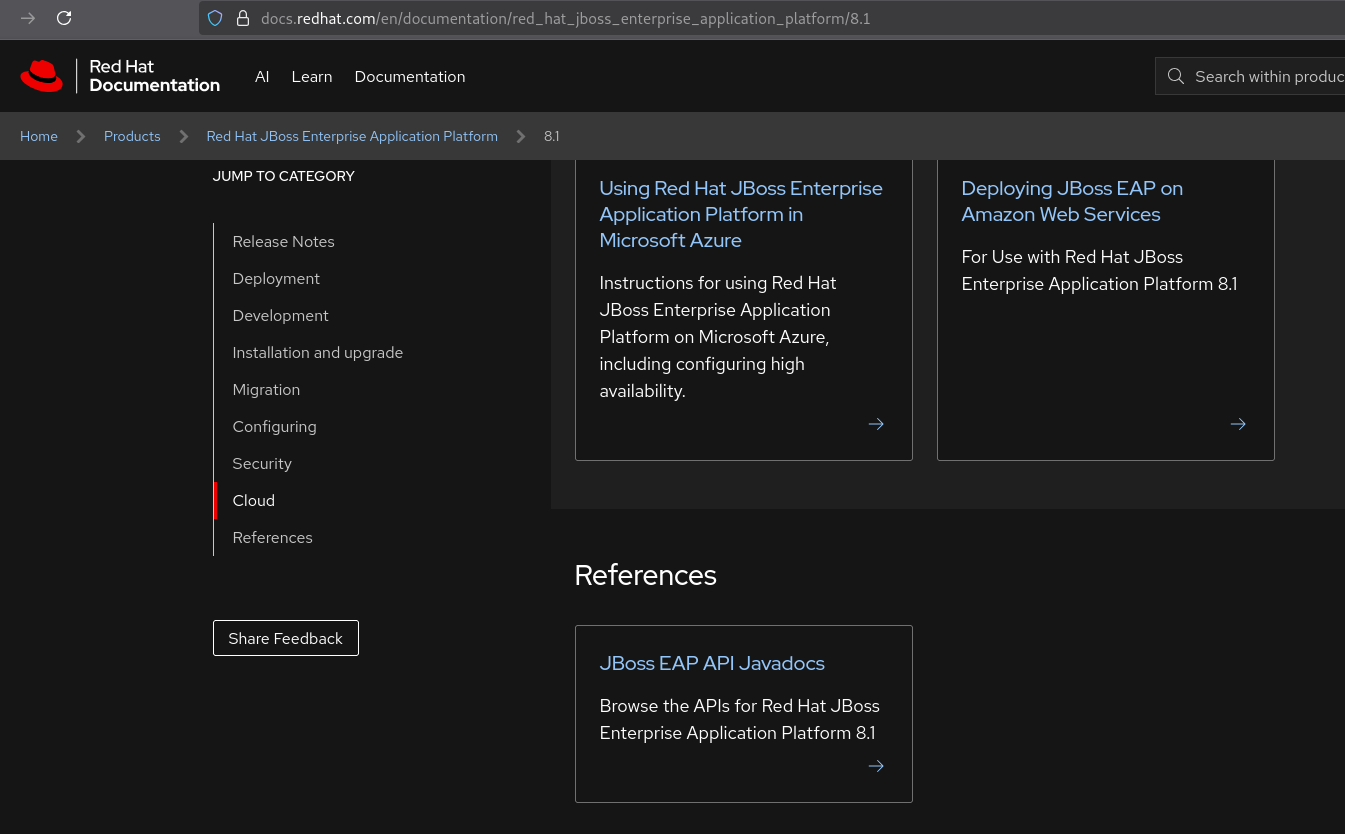Open Red Hat JBoss Enterprise Application Platform breadcrumb
Image resolution: width=1345 pixels, height=834 pixels.
coord(352,136)
